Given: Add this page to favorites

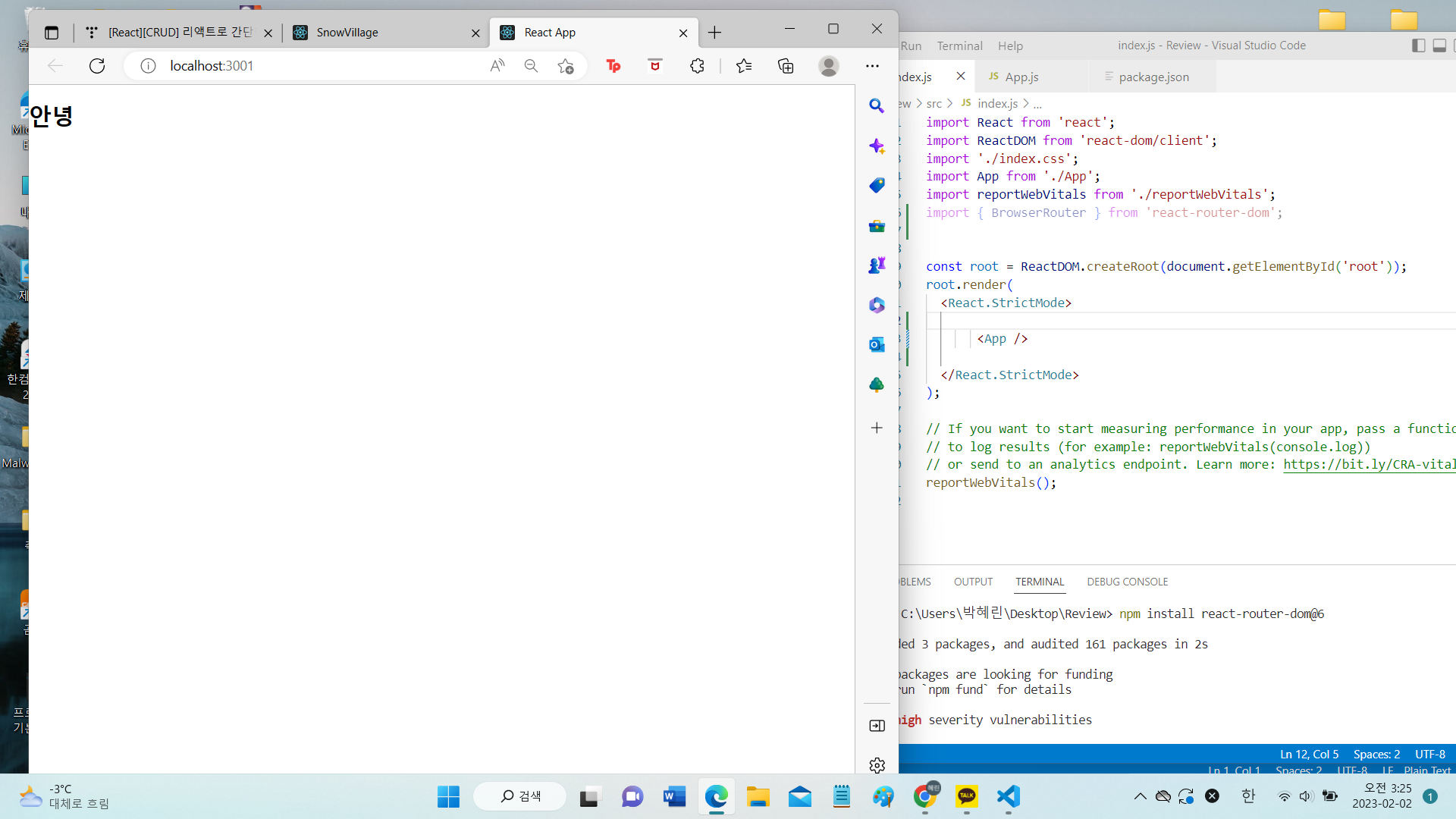Looking at the screenshot, I should pyautogui.click(x=565, y=66).
